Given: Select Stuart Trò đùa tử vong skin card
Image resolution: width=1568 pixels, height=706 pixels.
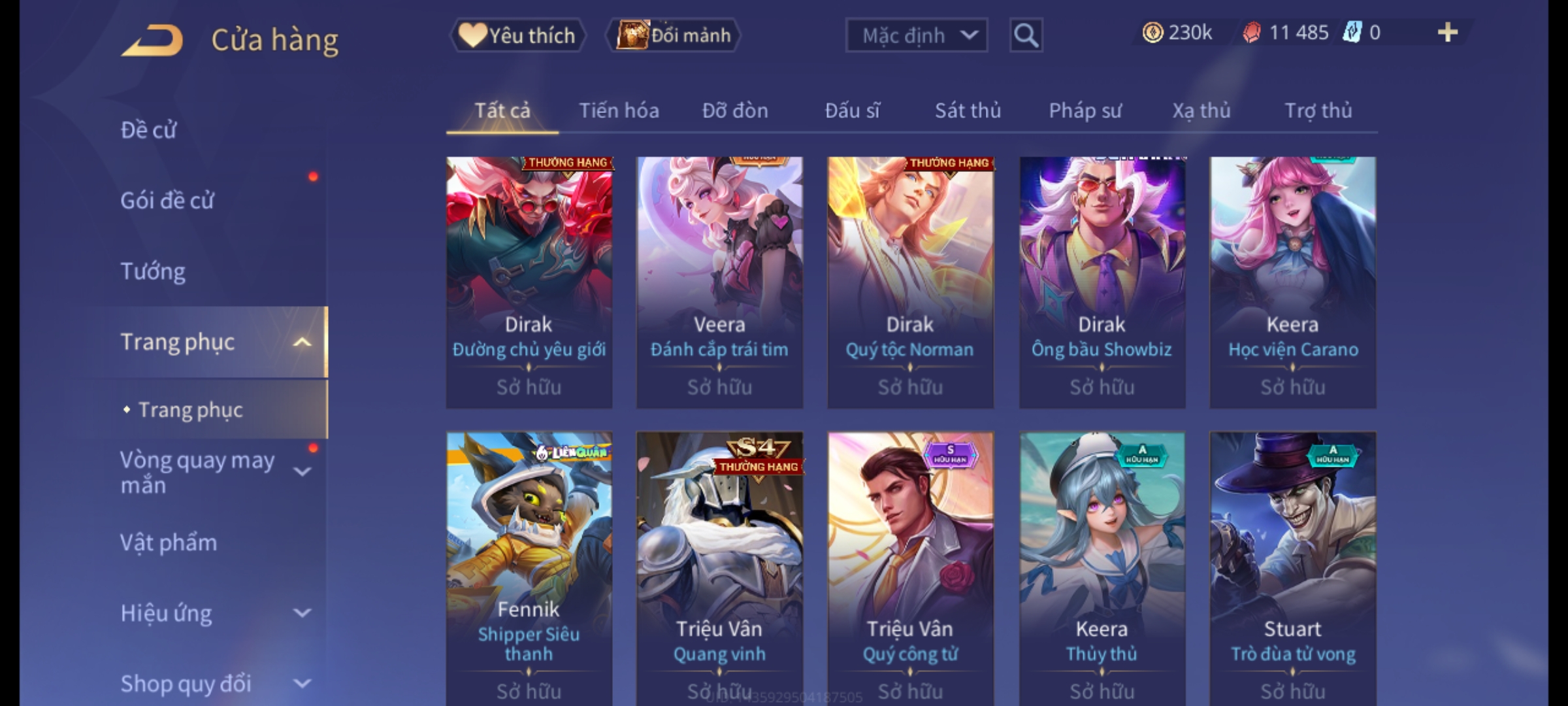Looking at the screenshot, I should tap(1292, 569).
